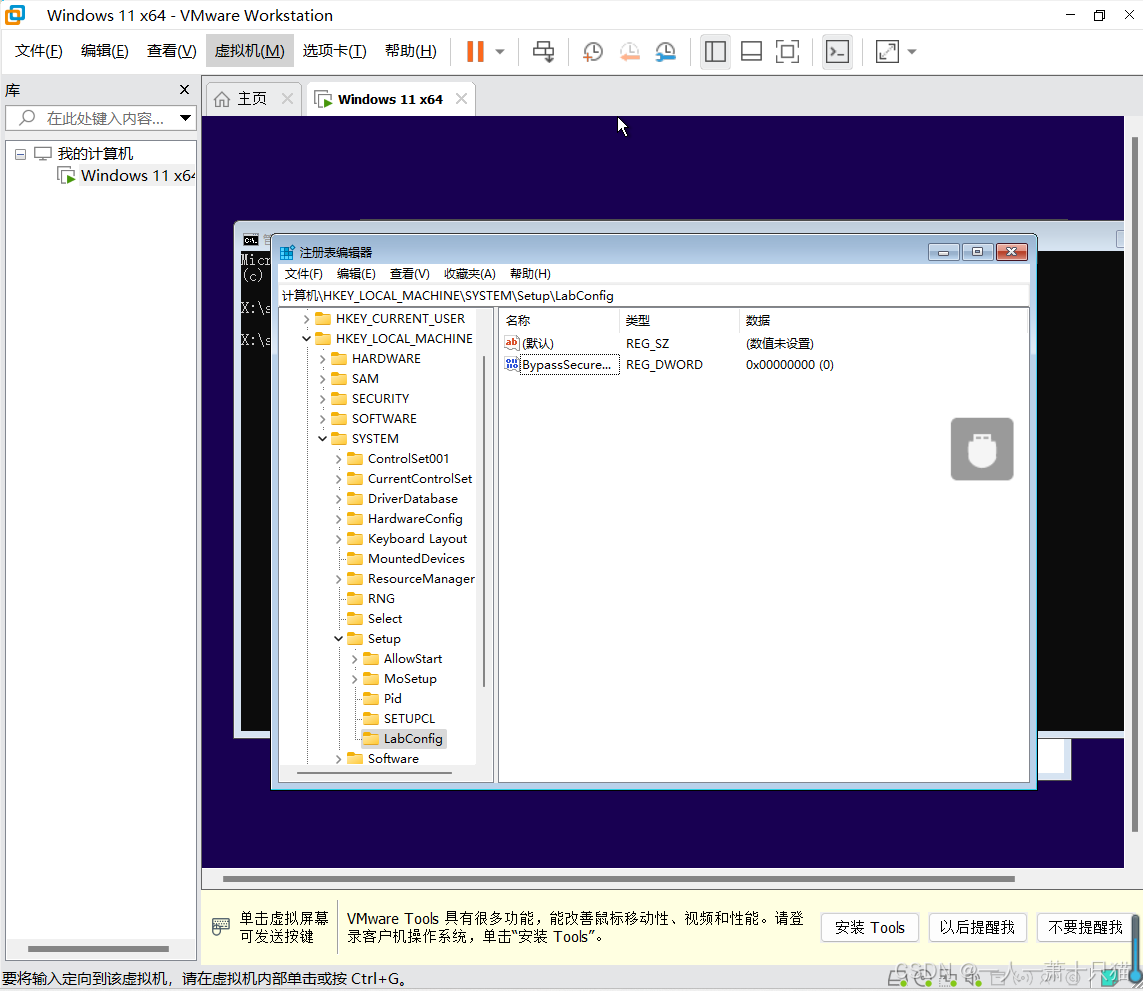Image resolution: width=1143 pixels, height=991 pixels.
Task: Enter full screen mode icon
Action: coord(787,52)
